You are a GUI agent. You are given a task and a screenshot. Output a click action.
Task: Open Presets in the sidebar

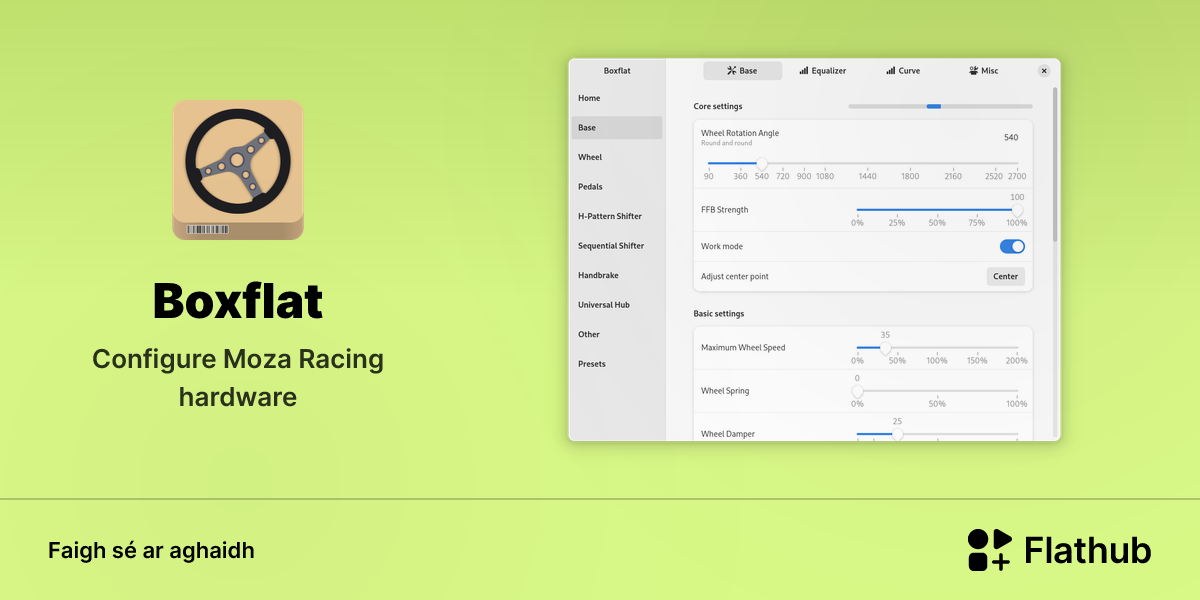(x=617, y=364)
